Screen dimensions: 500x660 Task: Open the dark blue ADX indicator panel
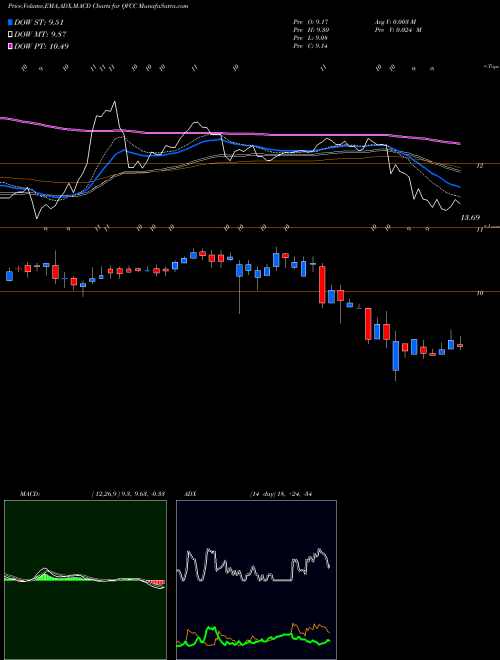(256, 580)
